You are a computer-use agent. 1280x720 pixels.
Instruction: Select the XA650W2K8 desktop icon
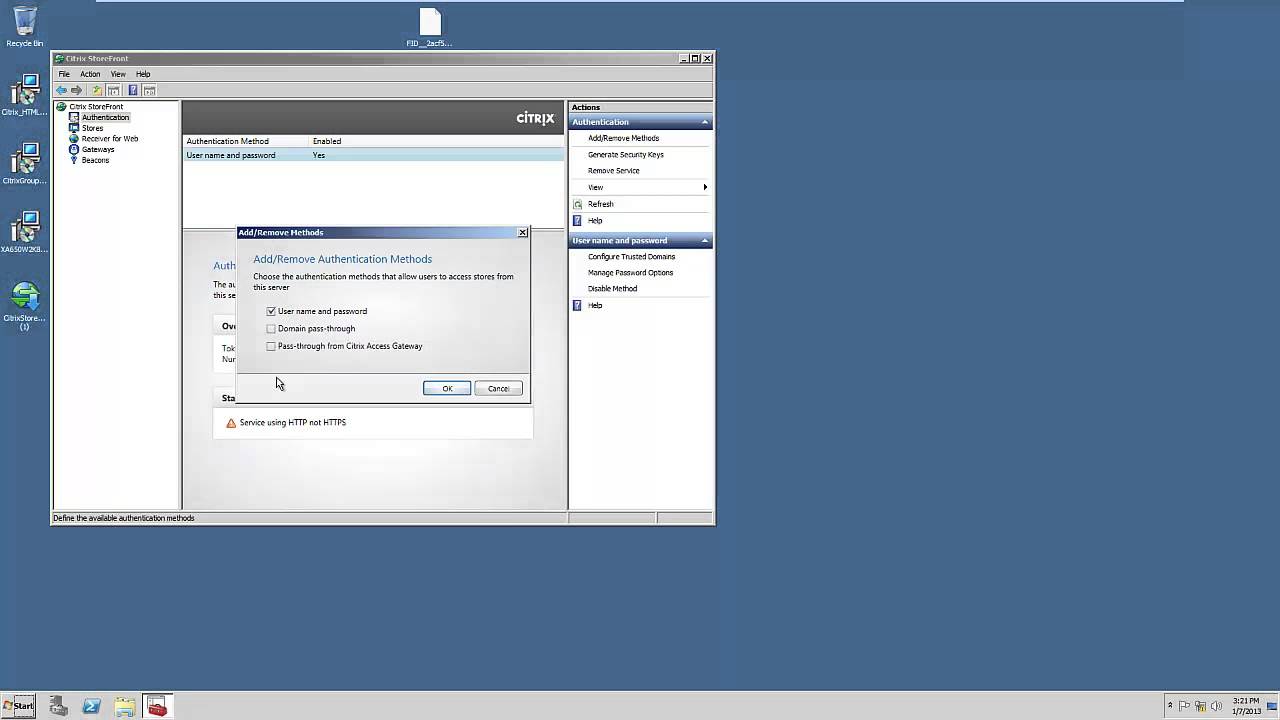(x=25, y=232)
